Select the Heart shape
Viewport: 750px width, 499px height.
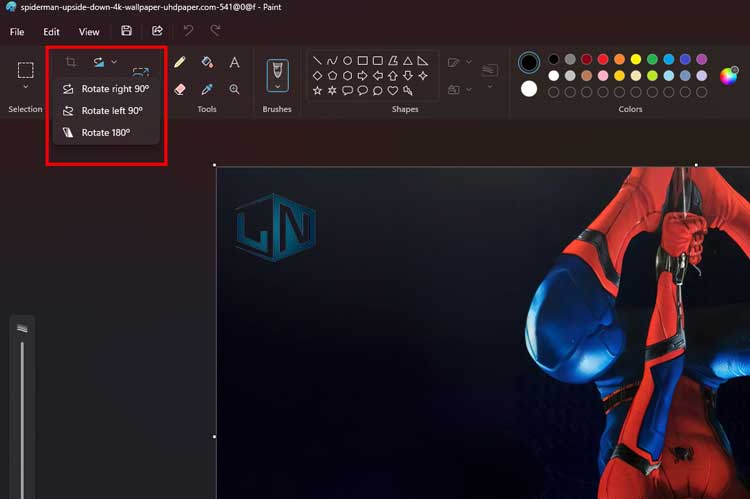393,90
